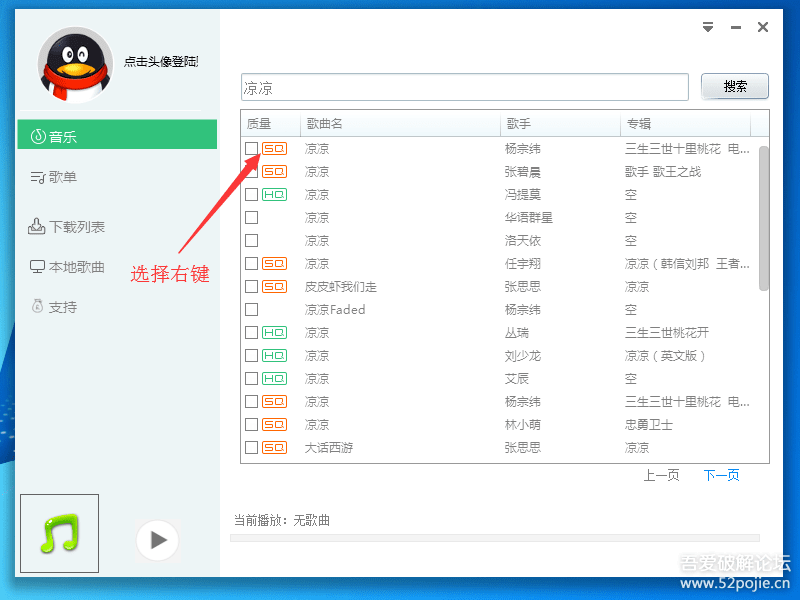
Task: Go to the next page via 下一页
Action: (x=721, y=475)
